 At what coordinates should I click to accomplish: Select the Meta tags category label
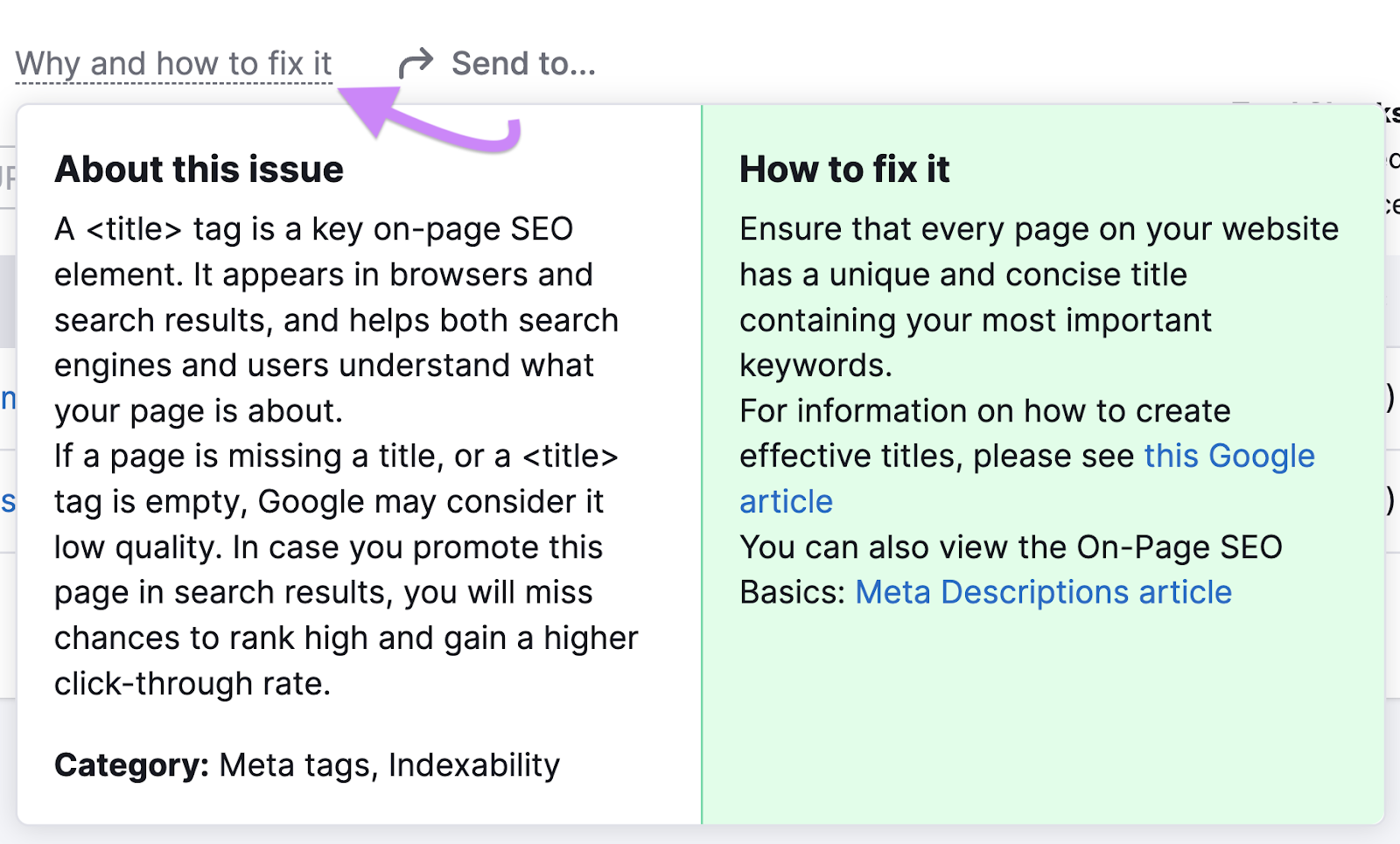[277, 764]
